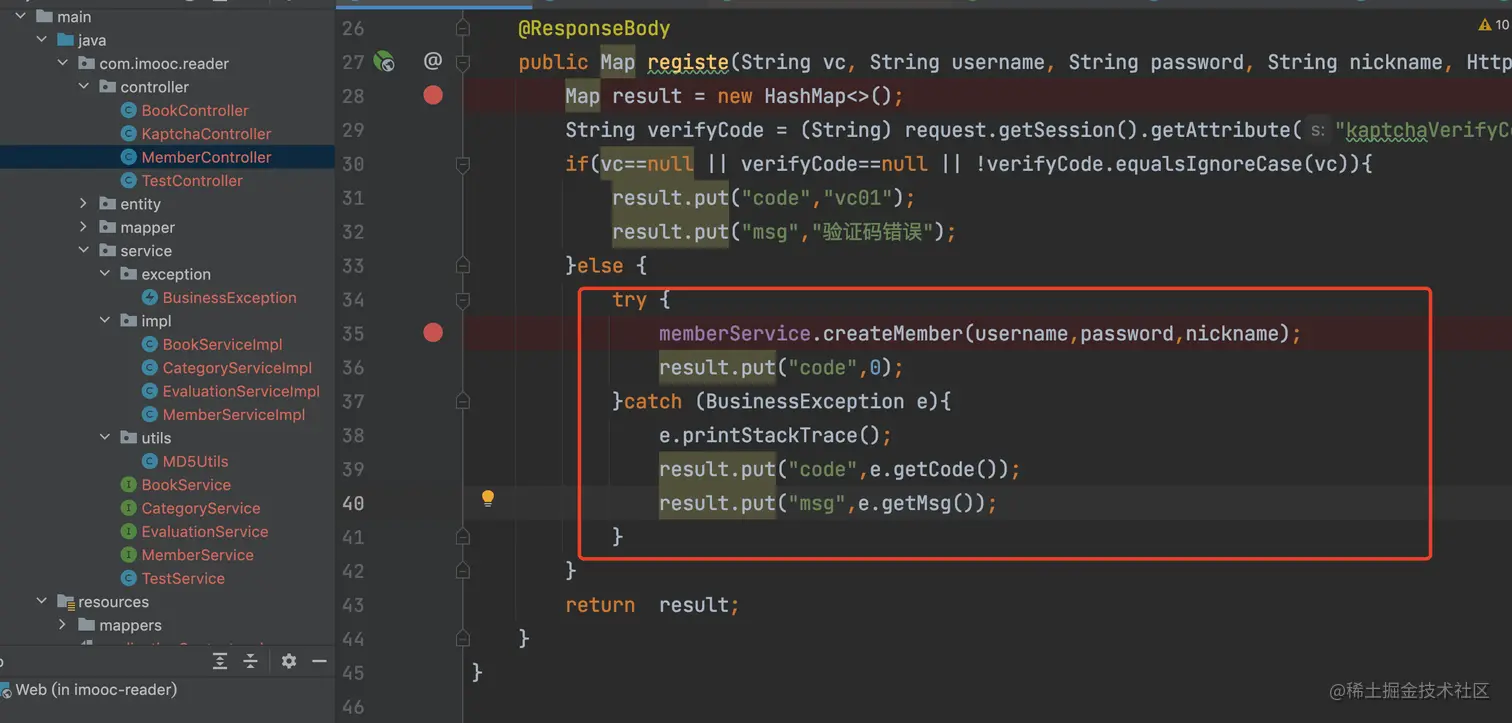This screenshot has height=723, width=1512.
Task: Expand the entity package chevron
Action: [x=84, y=204]
